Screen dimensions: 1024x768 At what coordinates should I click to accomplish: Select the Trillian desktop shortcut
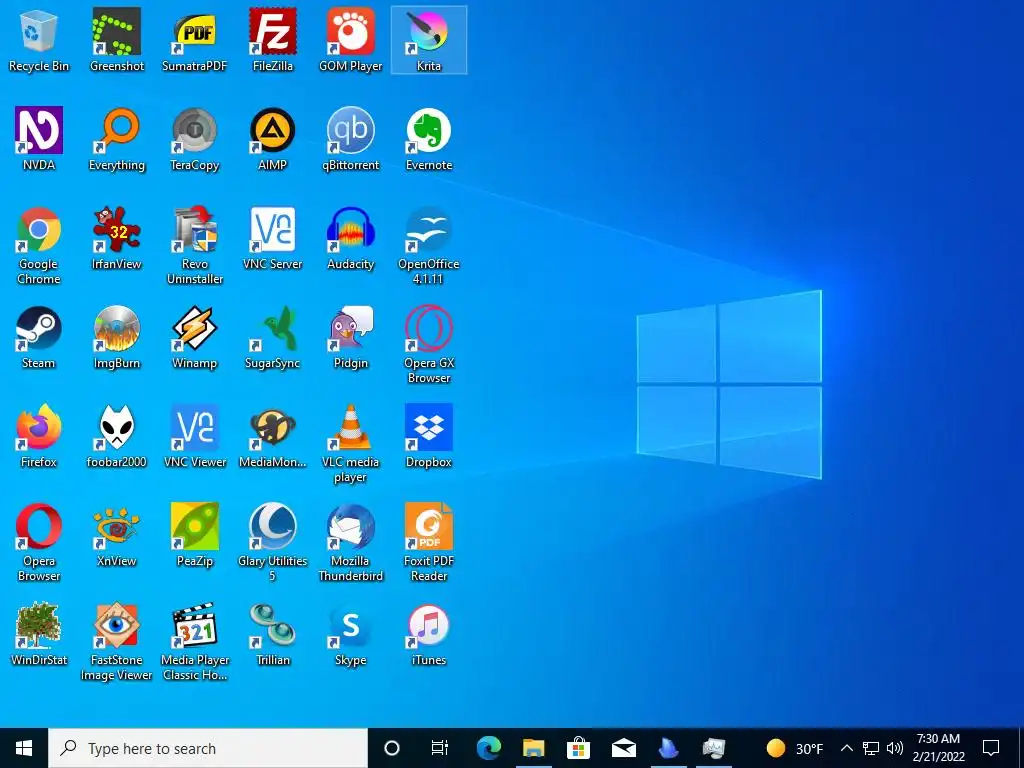[272, 635]
